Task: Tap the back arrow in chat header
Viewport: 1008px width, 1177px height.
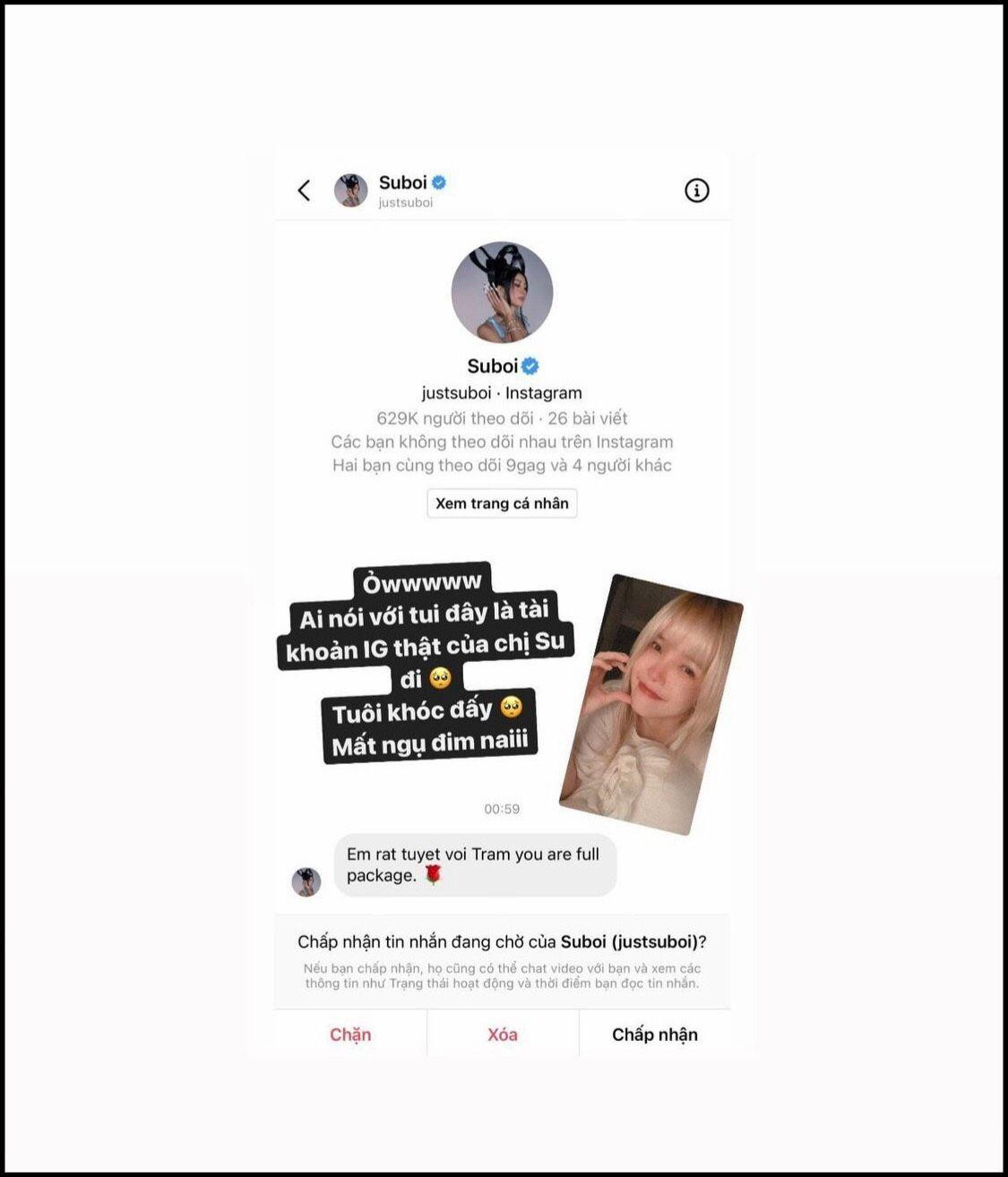Action: point(304,190)
